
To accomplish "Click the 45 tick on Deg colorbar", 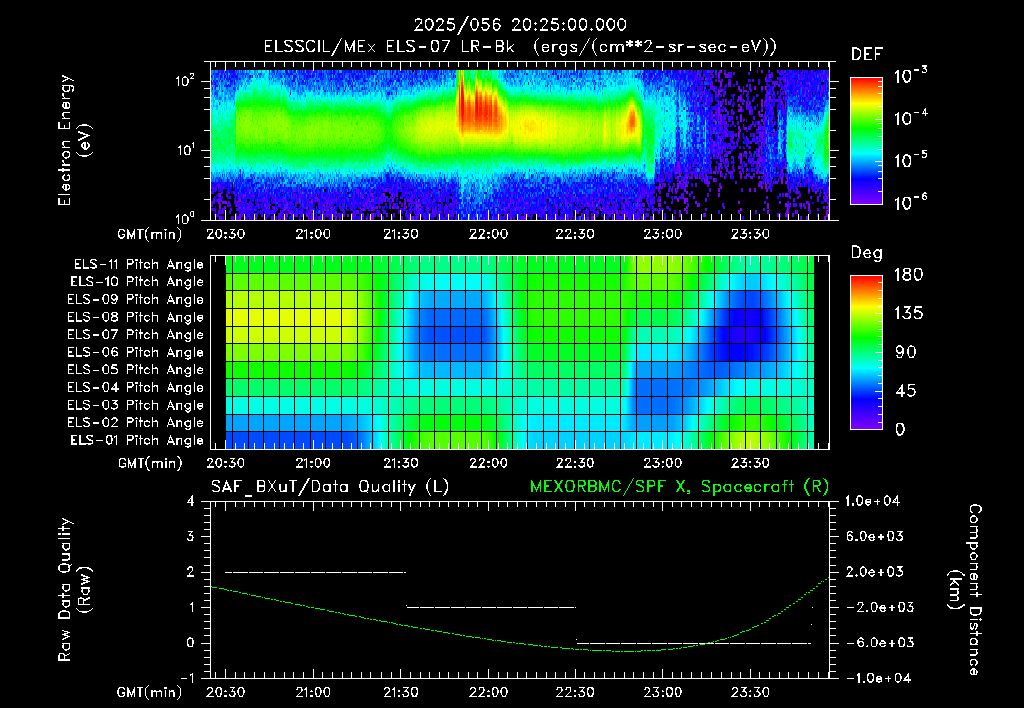I will [x=904, y=391].
